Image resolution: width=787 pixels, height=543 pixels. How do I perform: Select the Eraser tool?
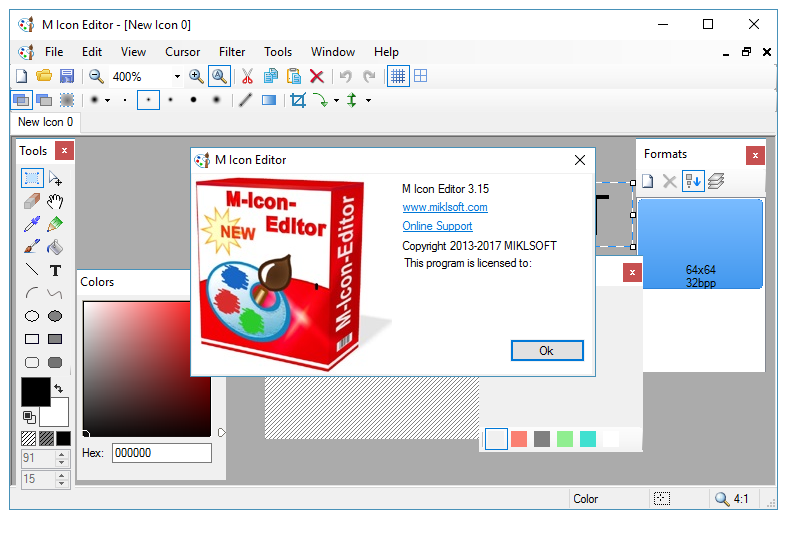32,201
